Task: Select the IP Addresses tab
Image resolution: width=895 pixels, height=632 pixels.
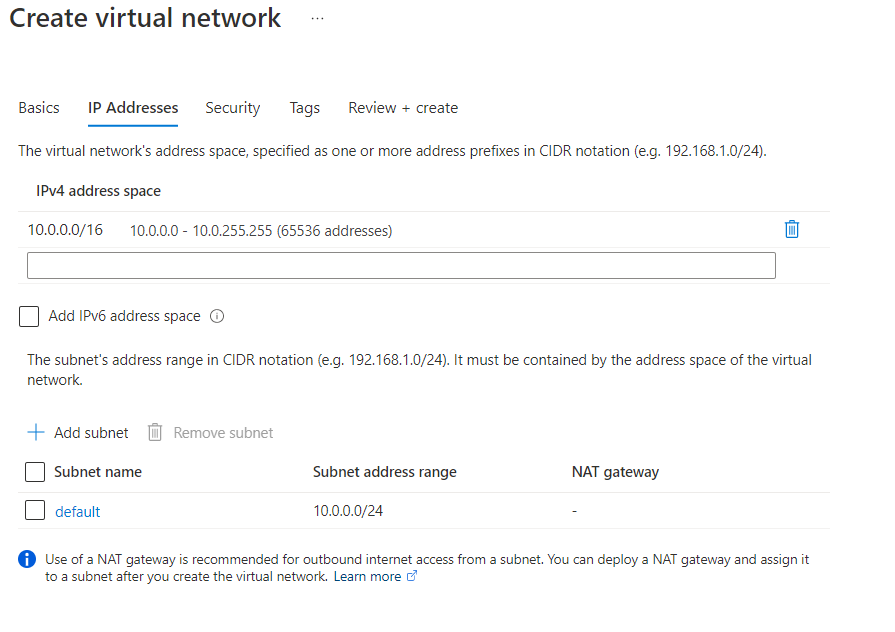Action: (x=133, y=108)
